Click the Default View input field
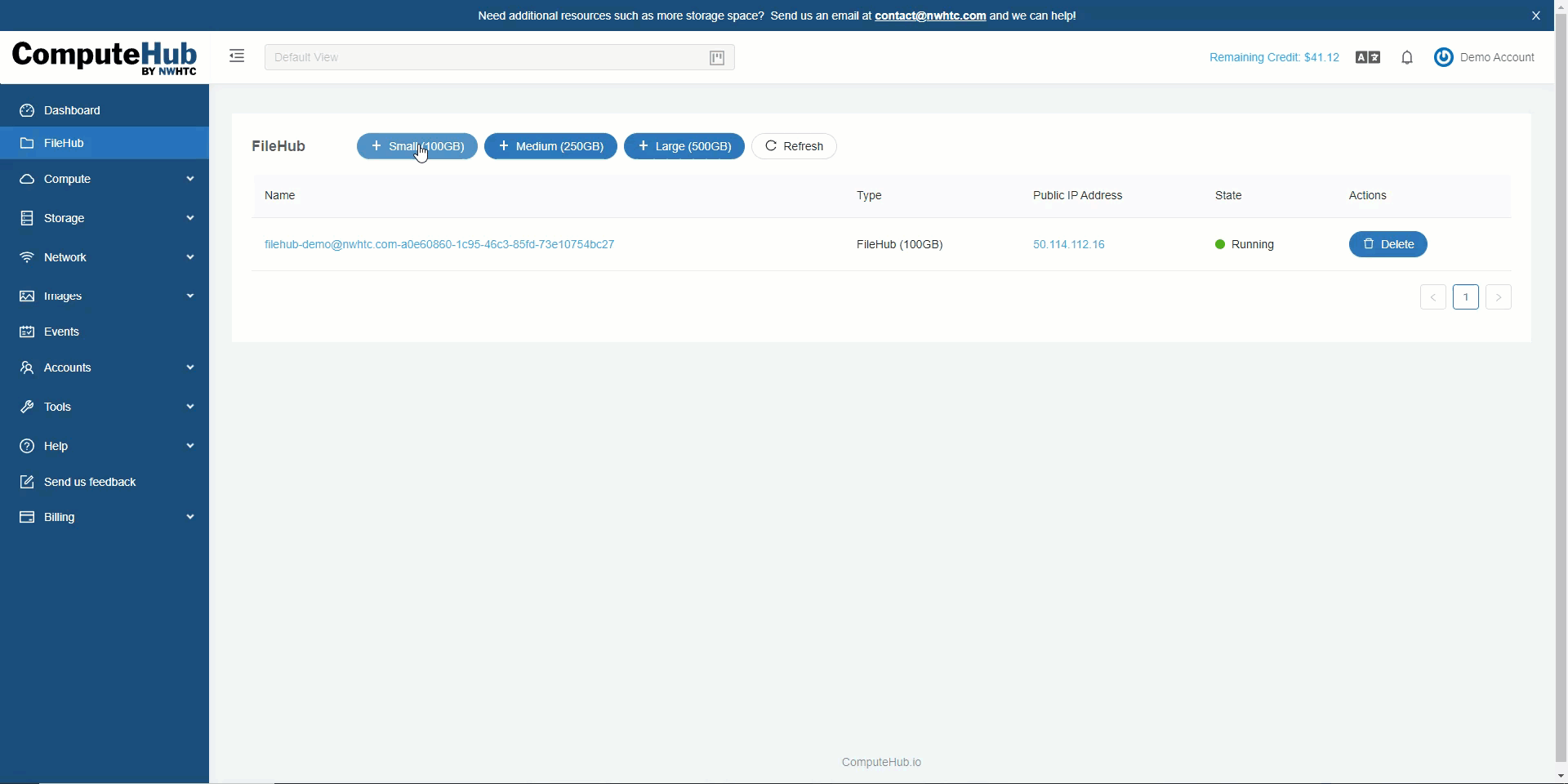 click(x=500, y=57)
